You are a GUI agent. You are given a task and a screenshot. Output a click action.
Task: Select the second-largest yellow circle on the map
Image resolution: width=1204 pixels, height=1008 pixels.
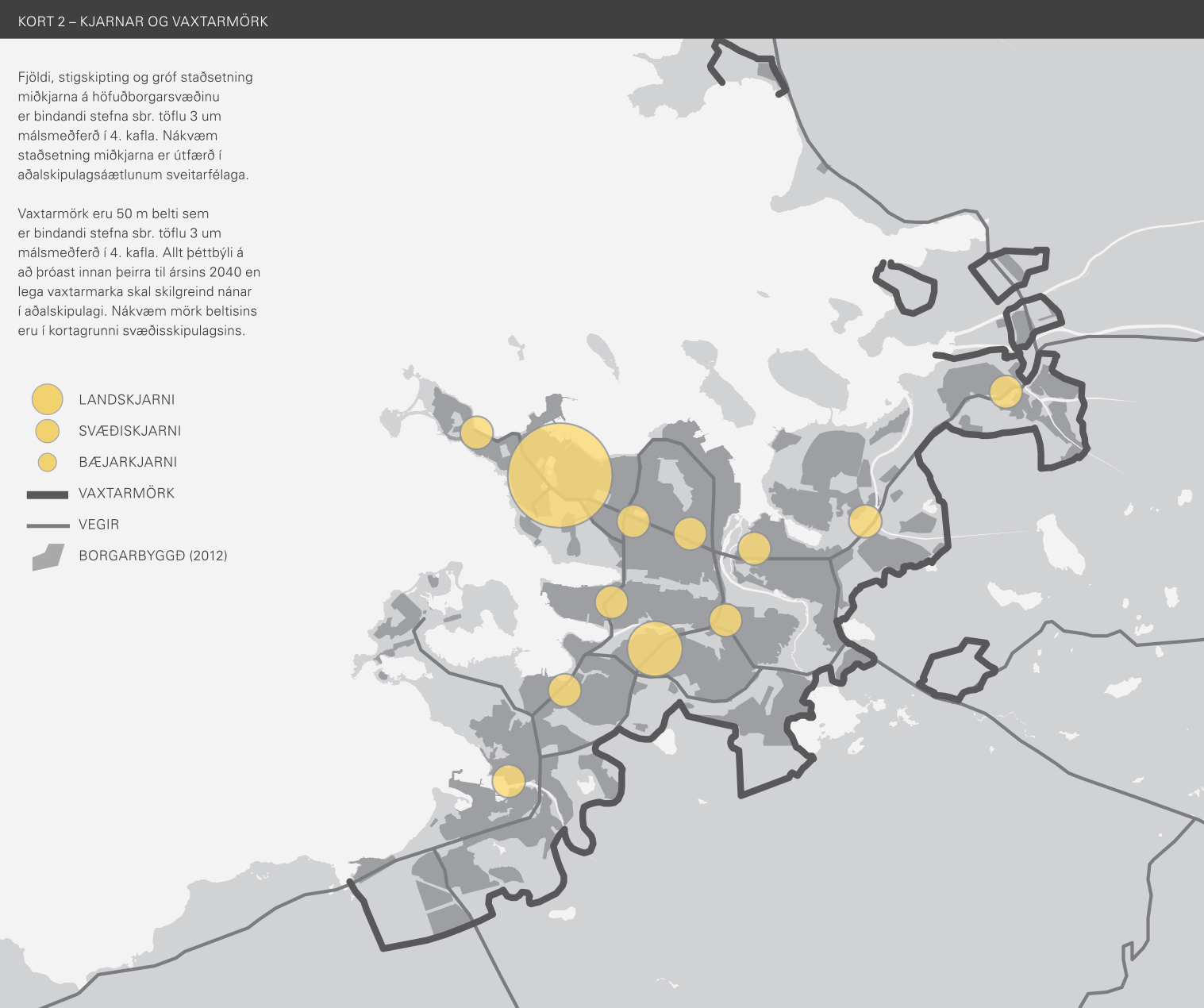coord(655,649)
